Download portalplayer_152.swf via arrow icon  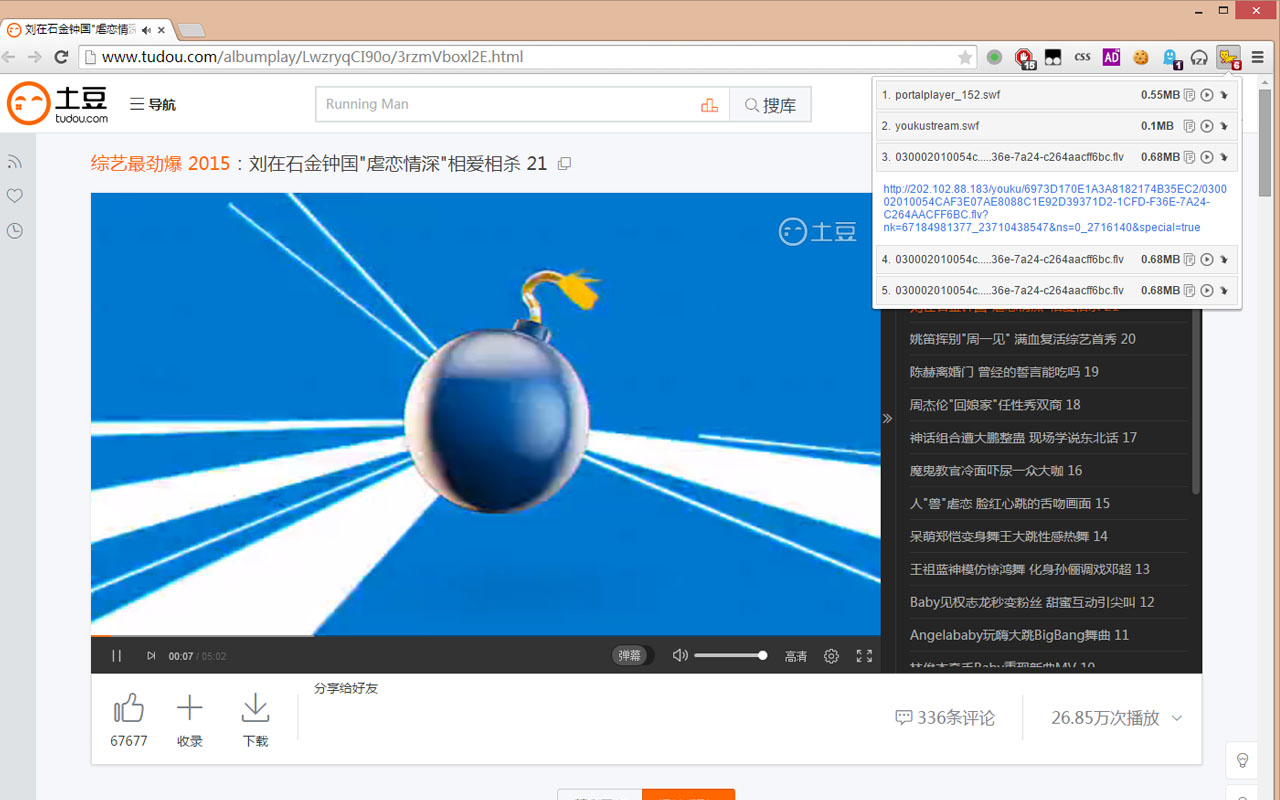point(1224,95)
